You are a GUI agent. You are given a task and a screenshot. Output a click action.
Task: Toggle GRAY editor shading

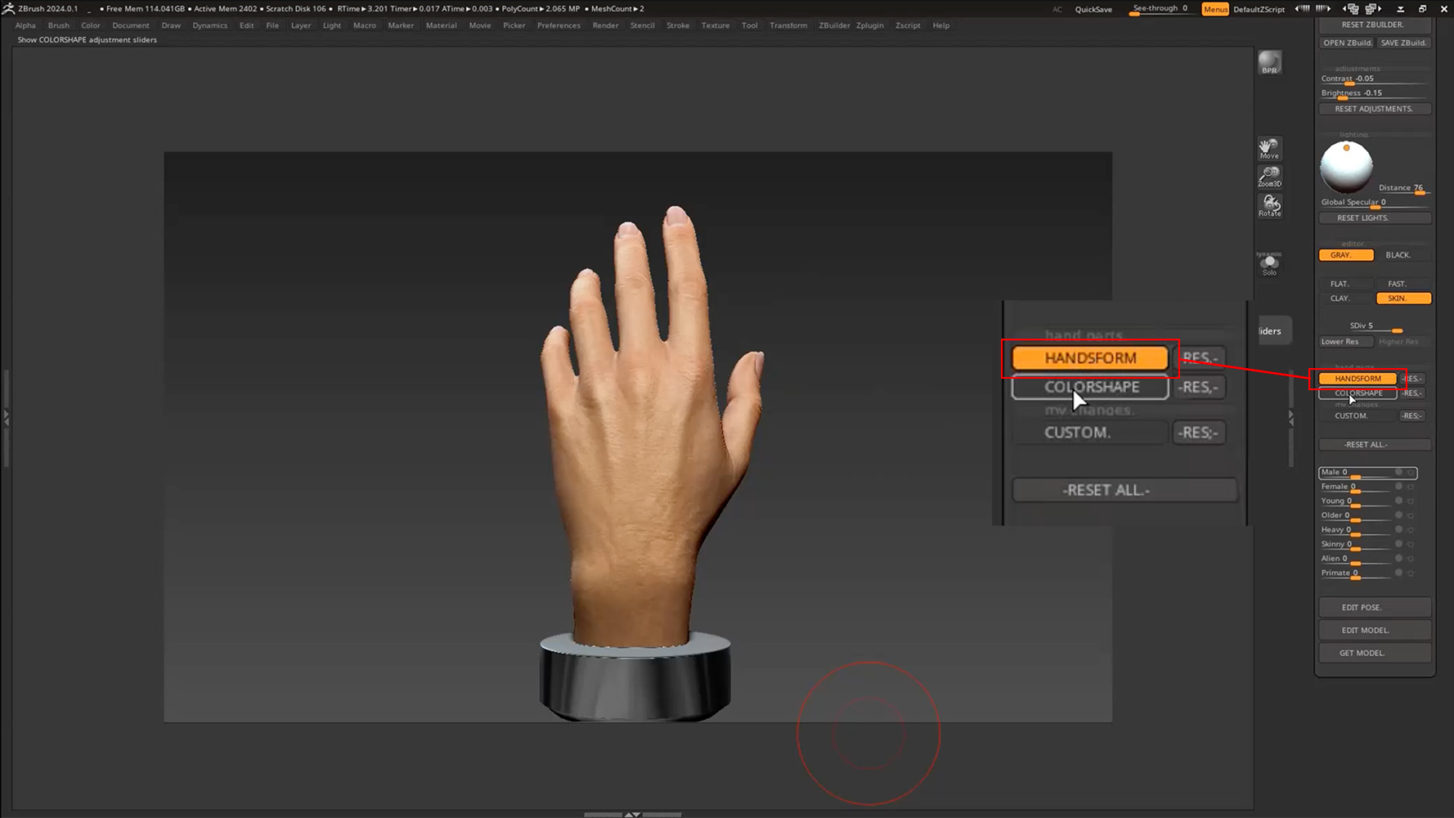1345,255
